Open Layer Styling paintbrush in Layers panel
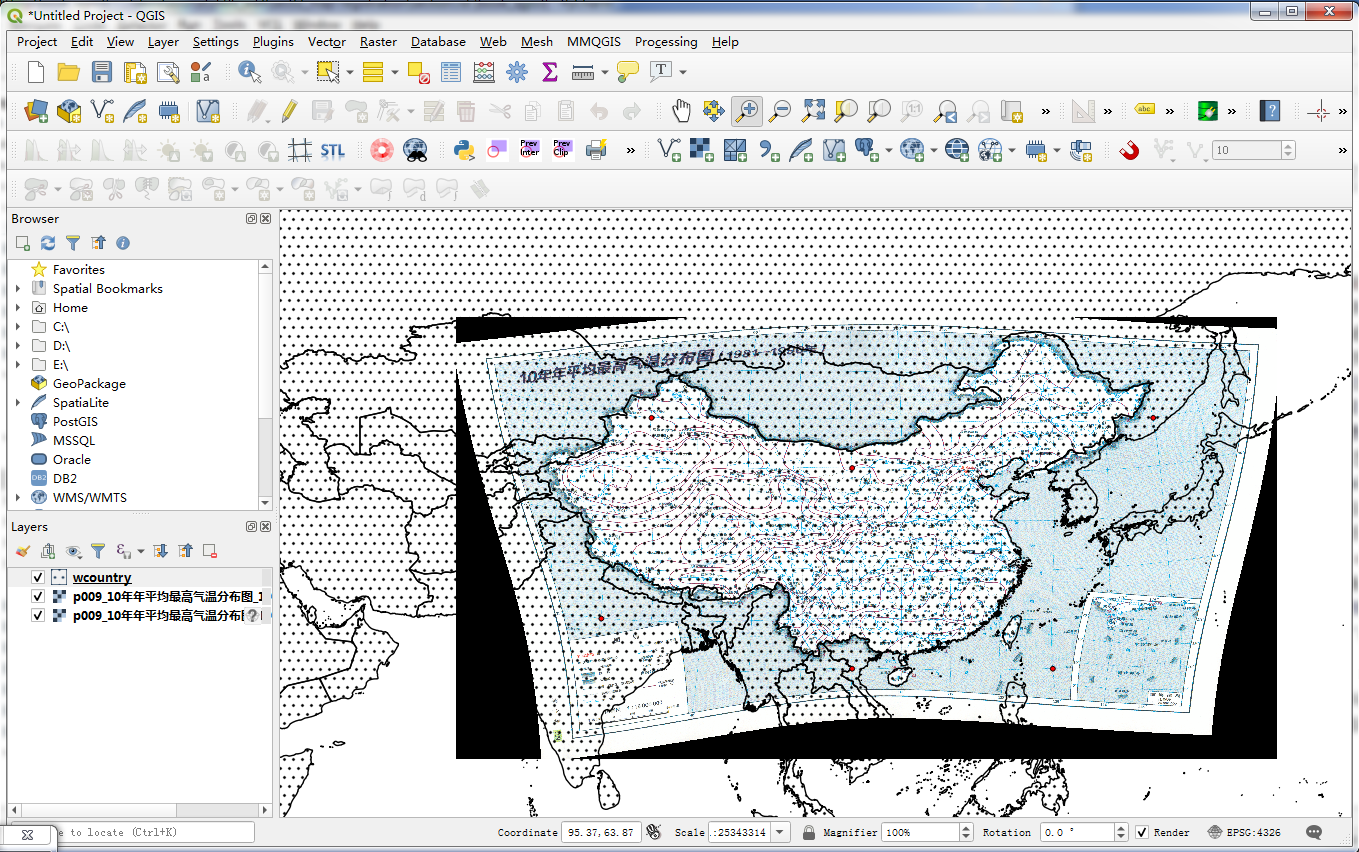Image resolution: width=1359 pixels, height=852 pixels. [23, 551]
